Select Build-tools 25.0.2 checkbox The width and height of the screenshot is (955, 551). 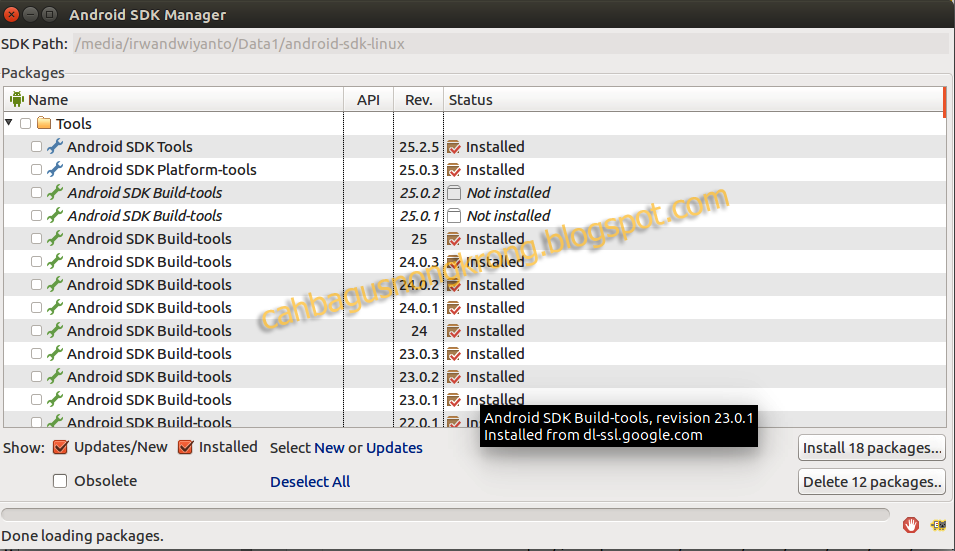click(x=37, y=193)
